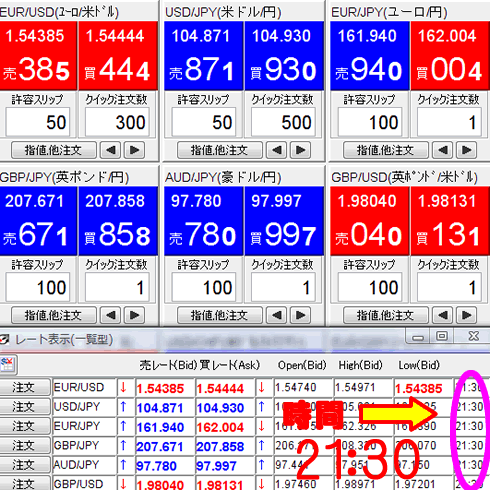Click the USD/JPY buy rate panel 104.930
490x490 pixels.
[x=284, y=56]
